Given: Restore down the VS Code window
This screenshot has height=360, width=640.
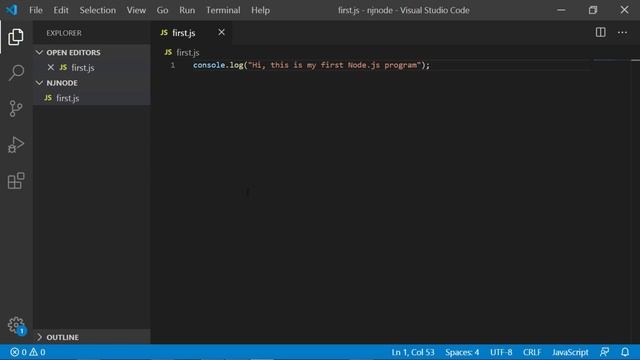Looking at the screenshot, I should 593,10.
